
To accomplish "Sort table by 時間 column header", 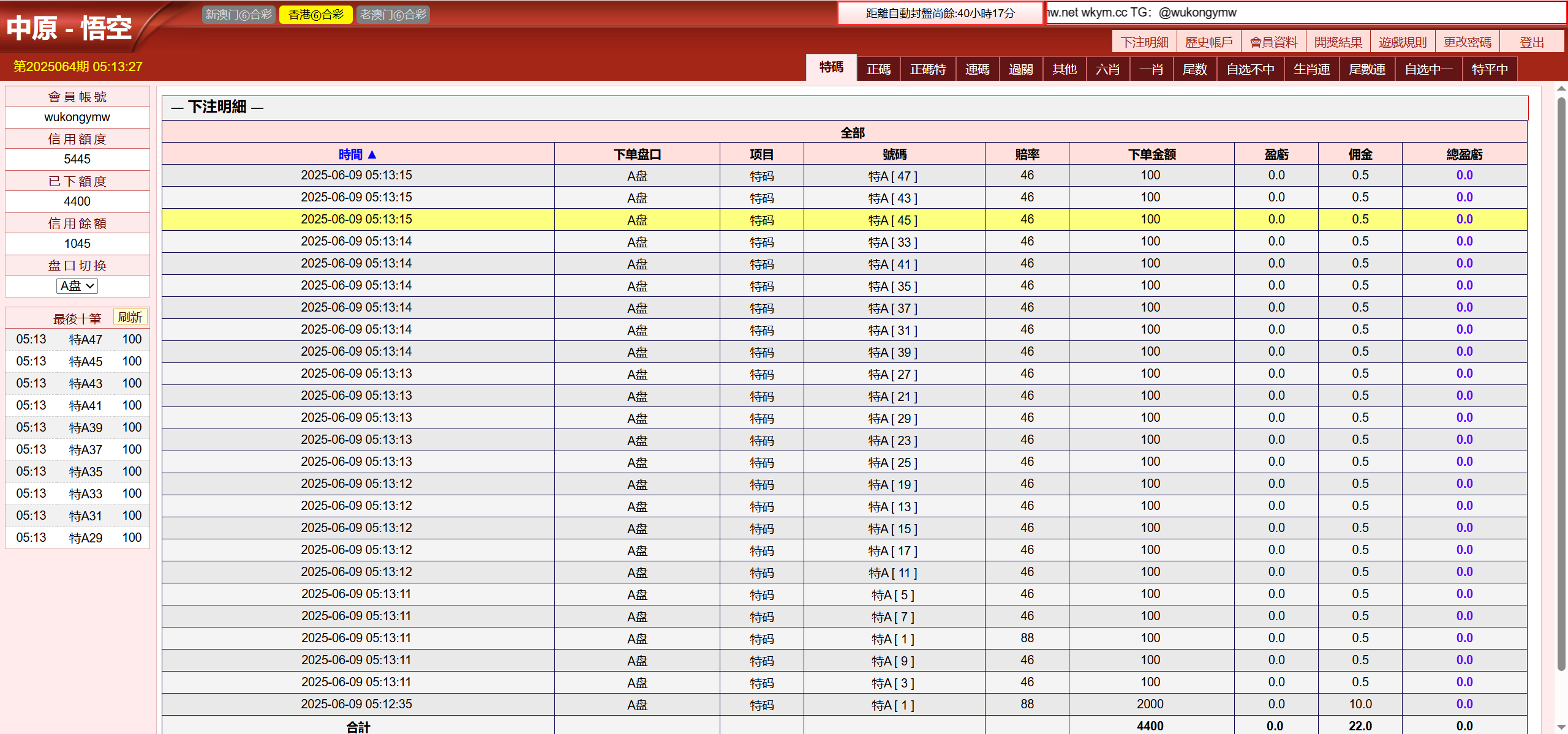I will [x=357, y=154].
